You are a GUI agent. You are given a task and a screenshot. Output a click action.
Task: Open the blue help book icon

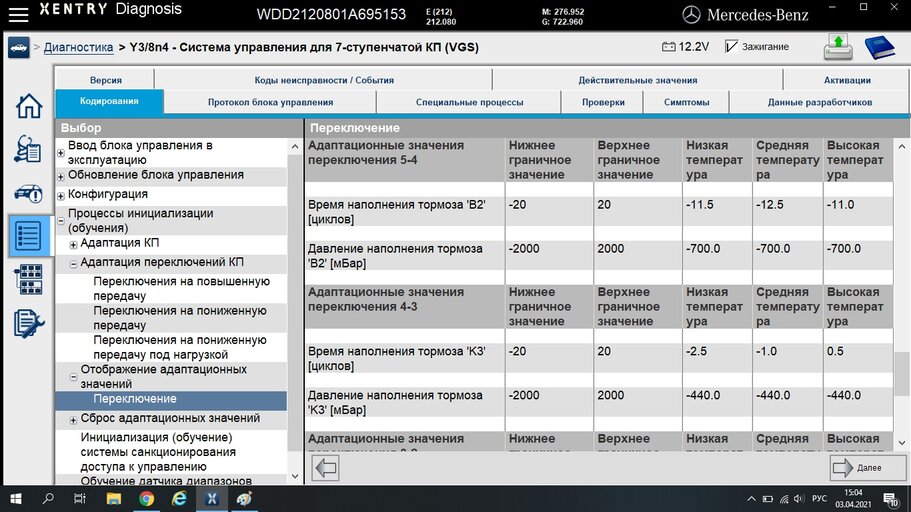pyautogui.click(x=880, y=47)
